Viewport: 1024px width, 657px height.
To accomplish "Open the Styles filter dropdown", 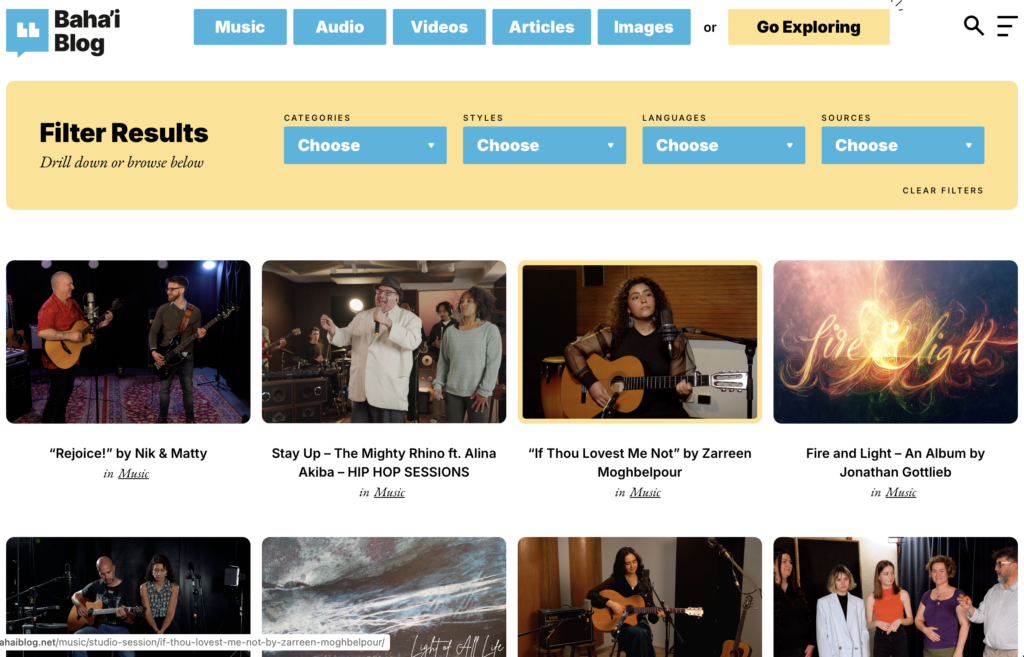I will point(544,145).
